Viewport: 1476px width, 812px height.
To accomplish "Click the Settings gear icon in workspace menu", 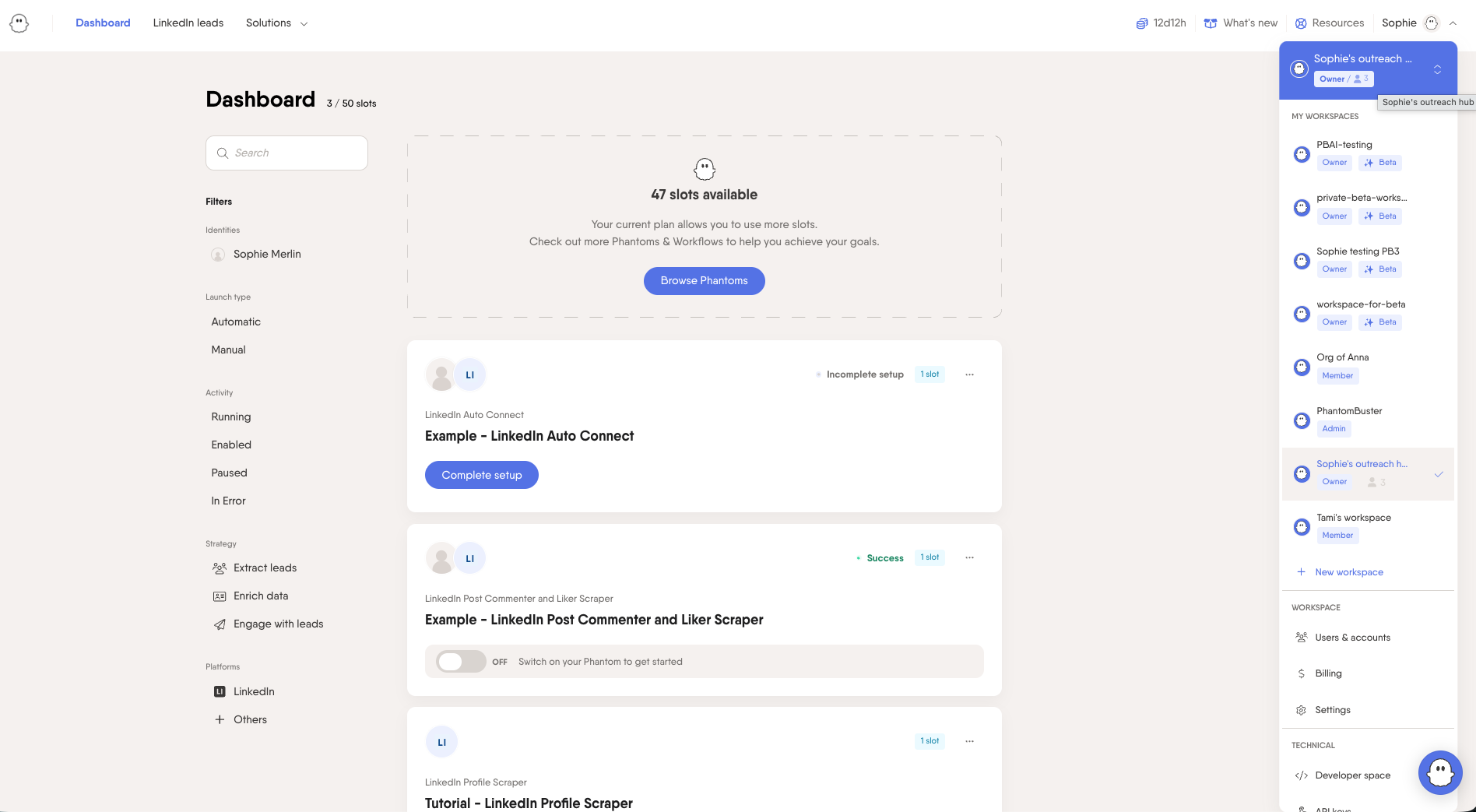I will point(1301,710).
